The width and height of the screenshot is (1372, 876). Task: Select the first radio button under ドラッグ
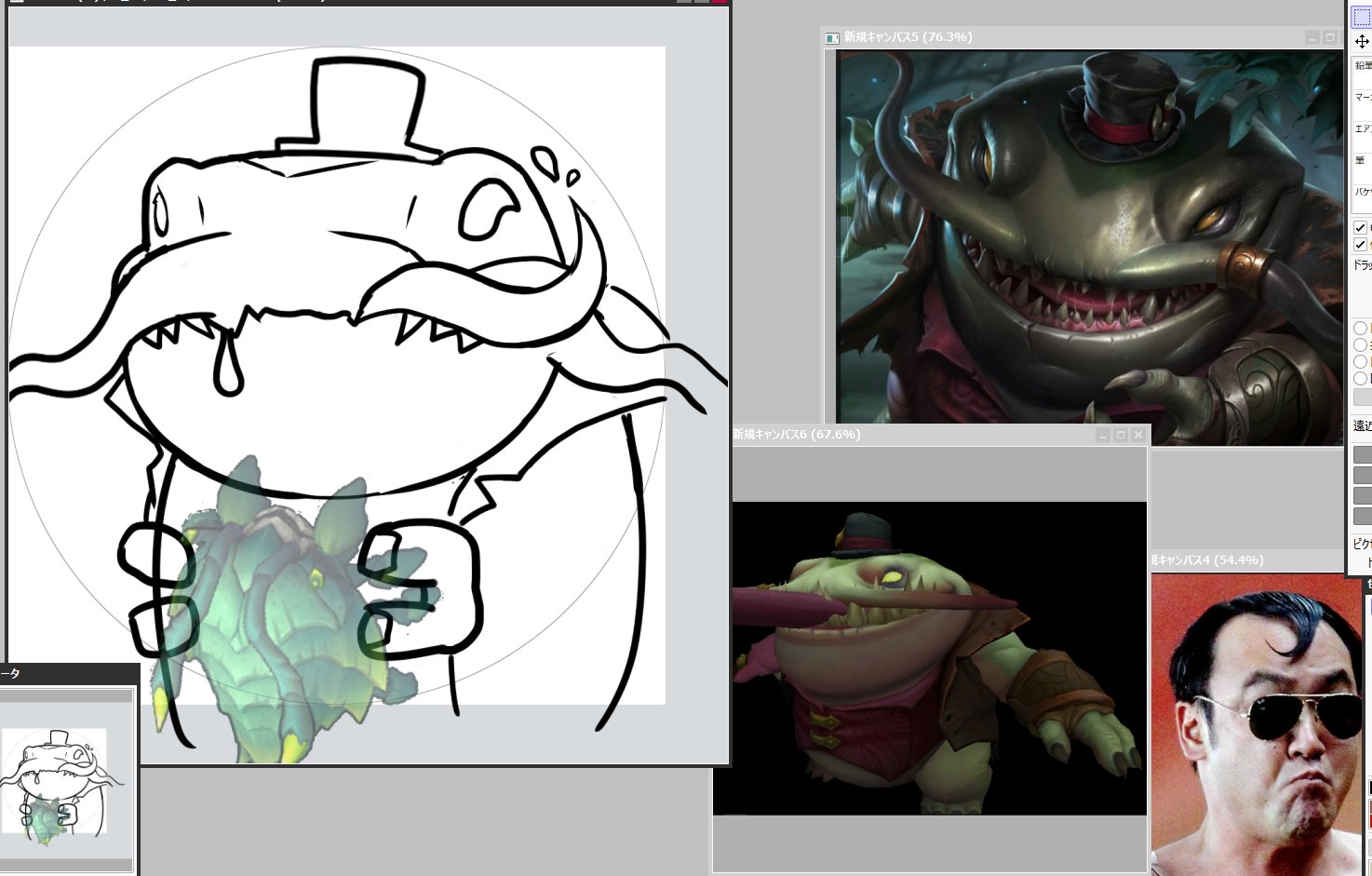(x=1361, y=328)
